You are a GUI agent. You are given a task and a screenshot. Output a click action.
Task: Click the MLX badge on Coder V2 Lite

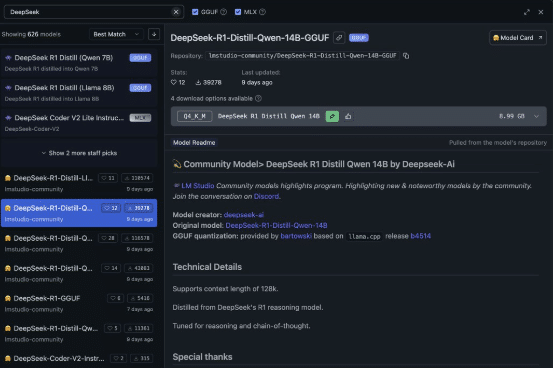pos(140,118)
